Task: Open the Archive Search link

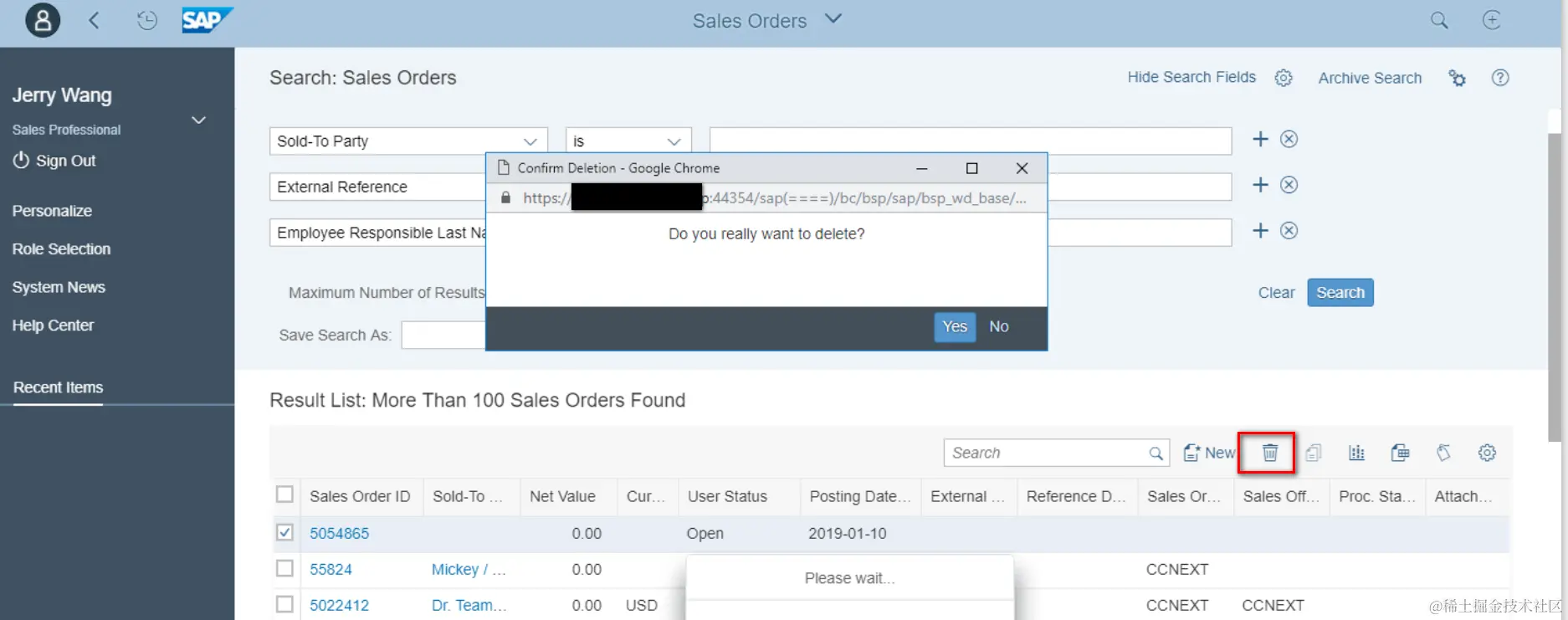Action: (x=1370, y=78)
